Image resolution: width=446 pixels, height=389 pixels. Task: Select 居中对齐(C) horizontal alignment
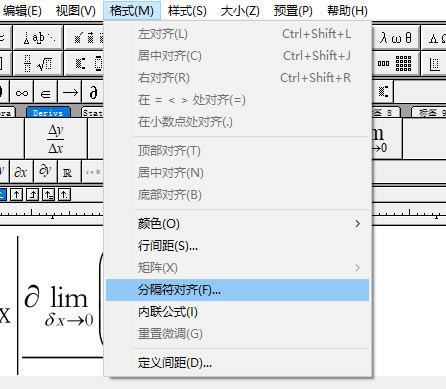pyautogui.click(x=237, y=56)
